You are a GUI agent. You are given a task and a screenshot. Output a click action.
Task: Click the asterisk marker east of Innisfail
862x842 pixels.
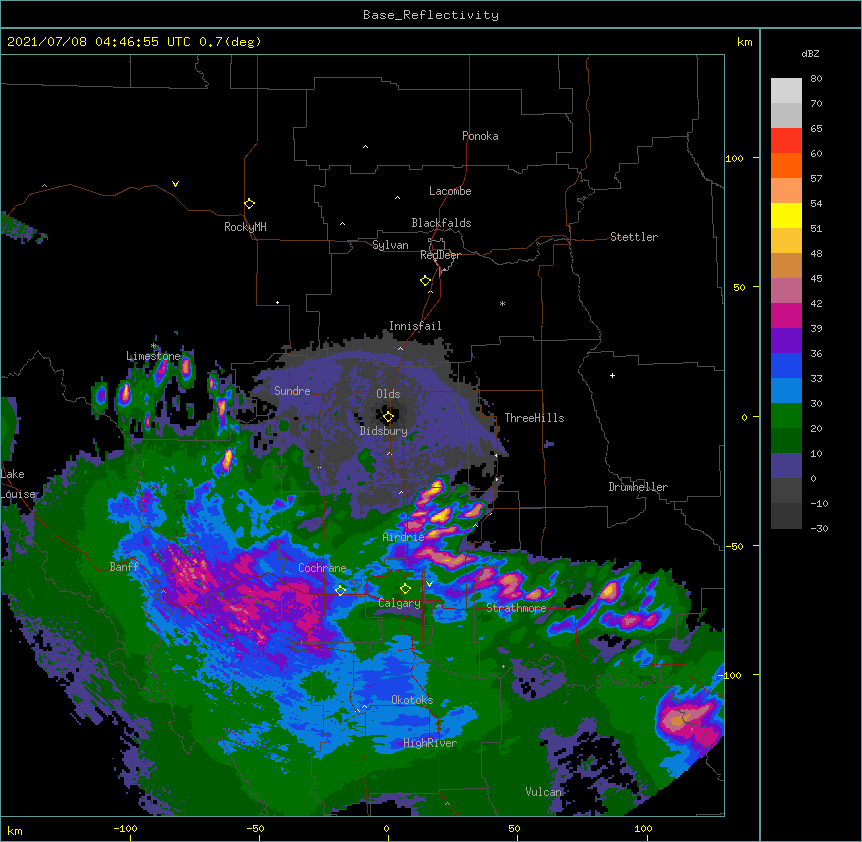[x=502, y=303]
